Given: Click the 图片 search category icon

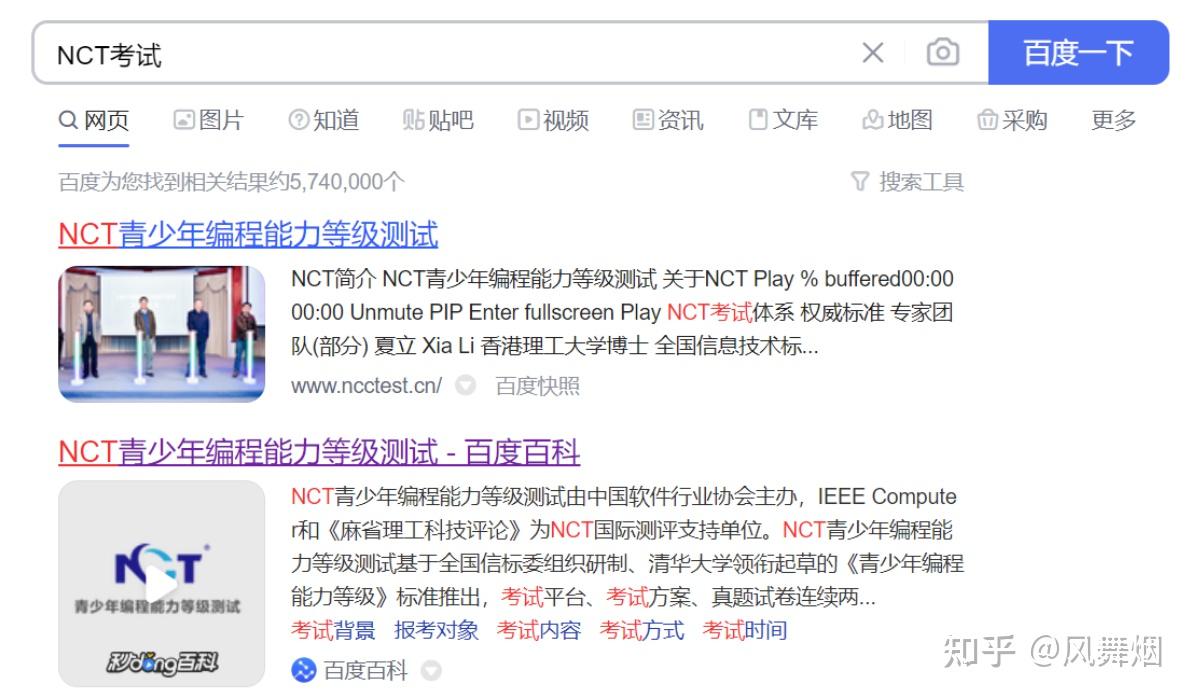Looking at the screenshot, I should pos(183,120).
